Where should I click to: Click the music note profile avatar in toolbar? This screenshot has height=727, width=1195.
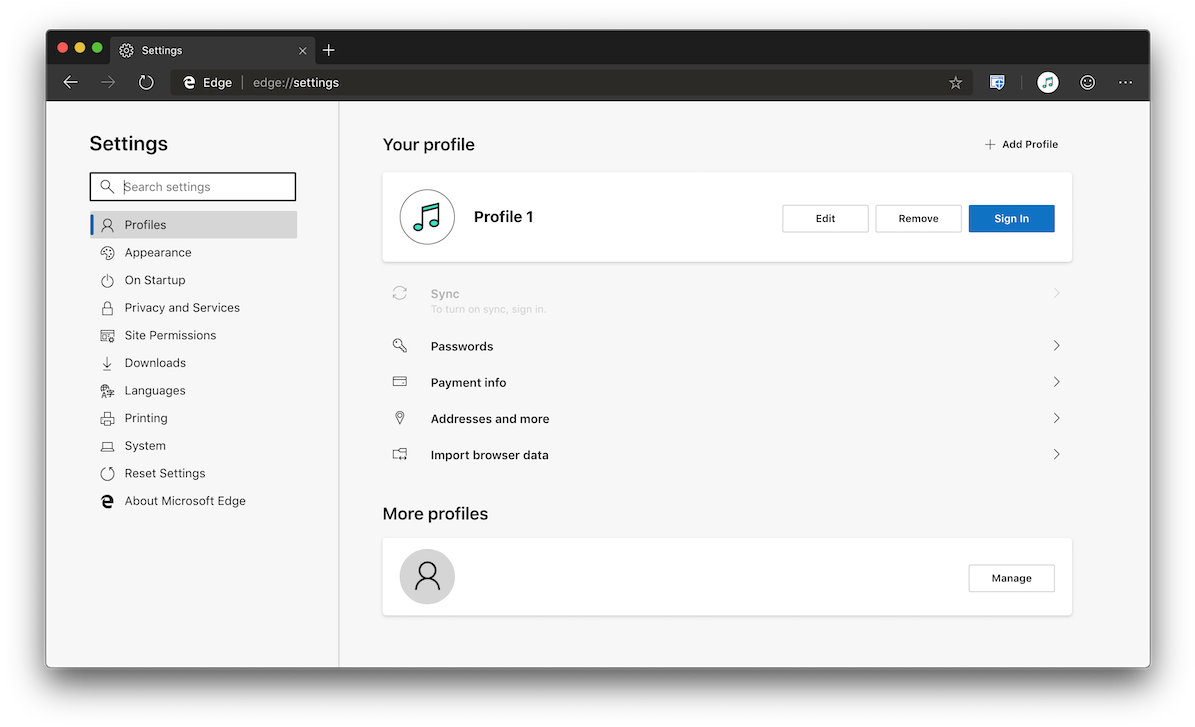point(1048,82)
